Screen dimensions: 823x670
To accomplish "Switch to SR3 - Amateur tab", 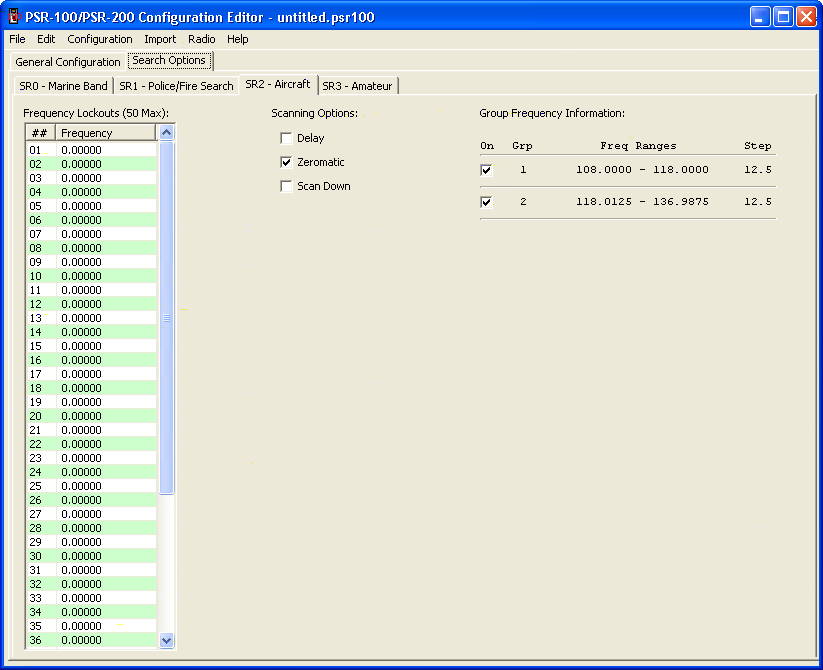I will pos(357,86).
